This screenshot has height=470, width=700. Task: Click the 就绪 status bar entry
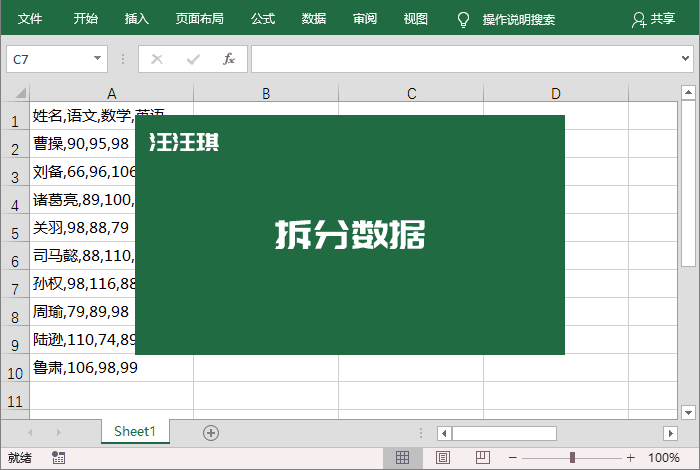click(x=20, y=458)
